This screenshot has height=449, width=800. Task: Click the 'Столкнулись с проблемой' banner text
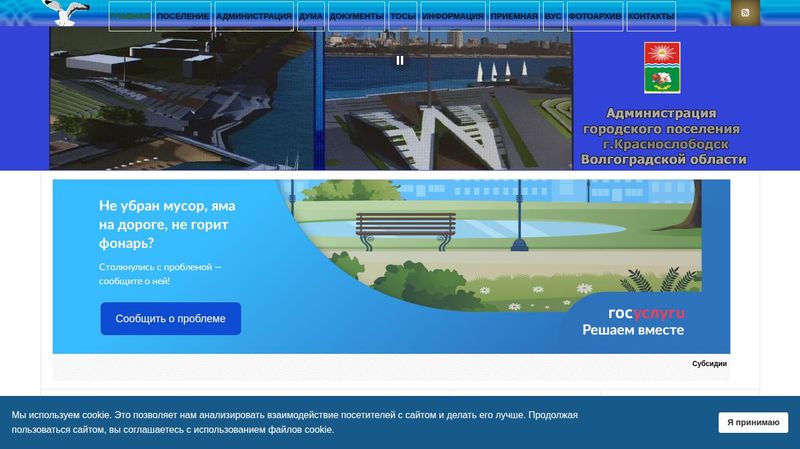pos(160,274)
